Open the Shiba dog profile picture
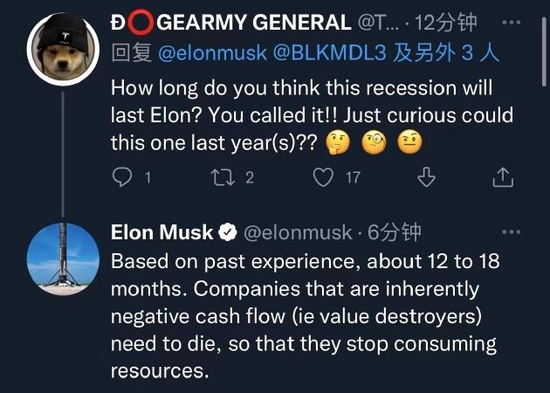The height and width of the screenshot is (393, 550). point(63,49)
